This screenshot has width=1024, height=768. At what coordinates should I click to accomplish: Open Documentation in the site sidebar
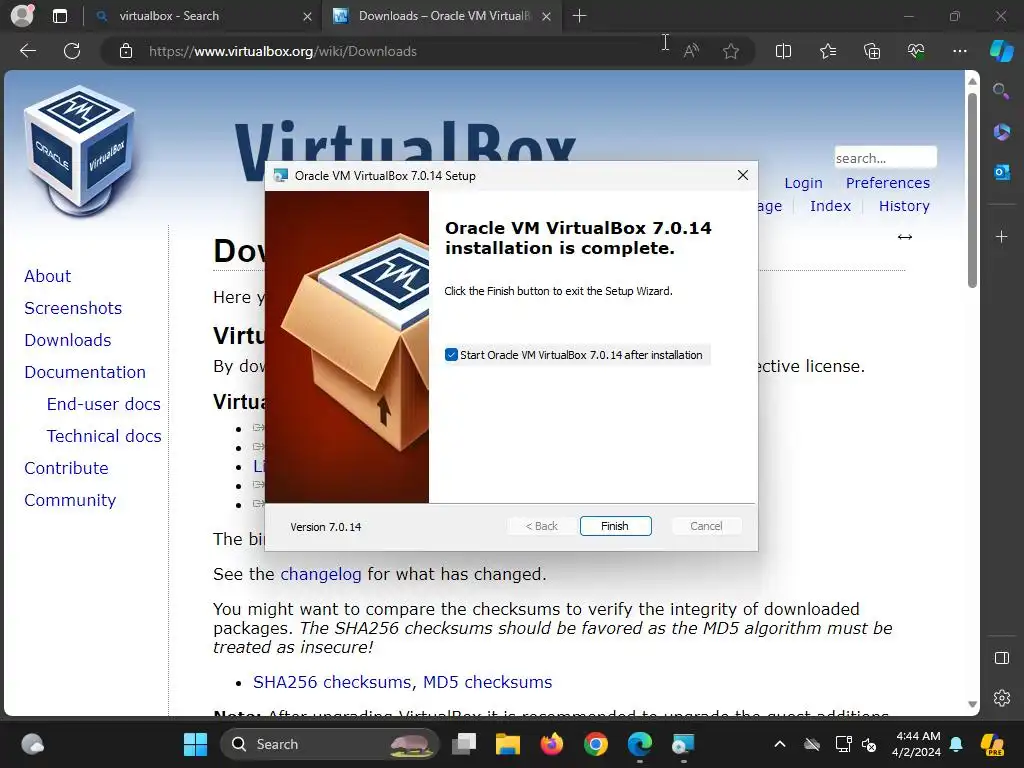[85, 372]
